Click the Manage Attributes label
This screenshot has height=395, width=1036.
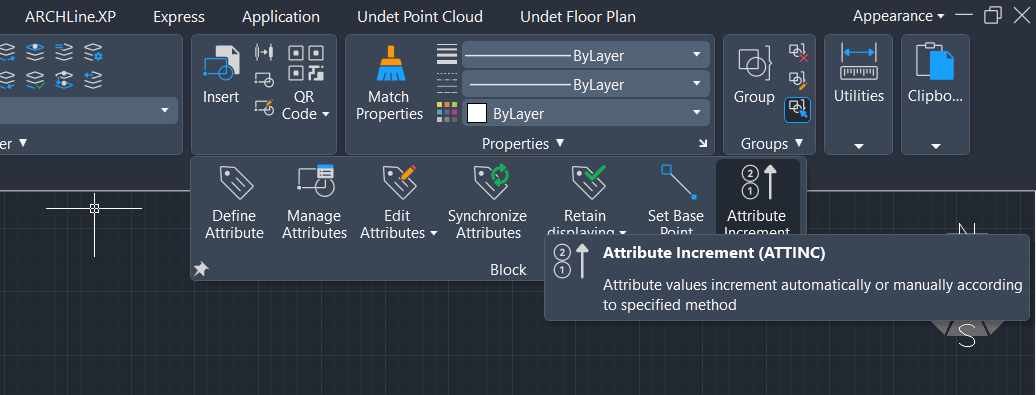pos(314,225)
